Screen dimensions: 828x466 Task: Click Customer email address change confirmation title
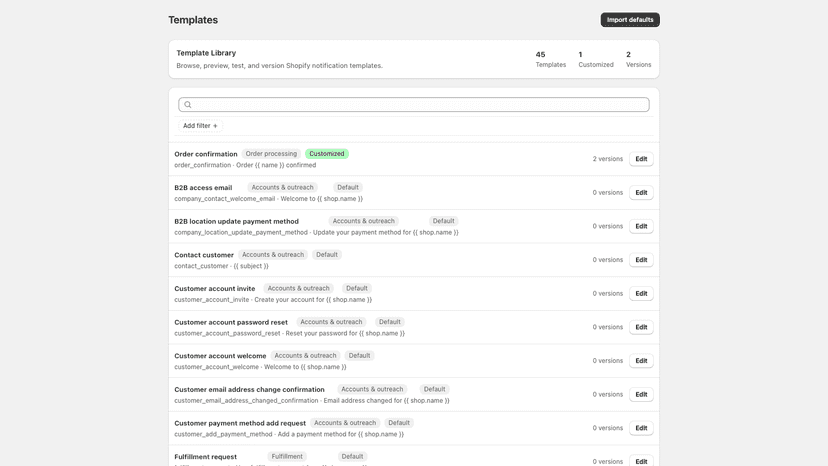(x=249, y=389)
